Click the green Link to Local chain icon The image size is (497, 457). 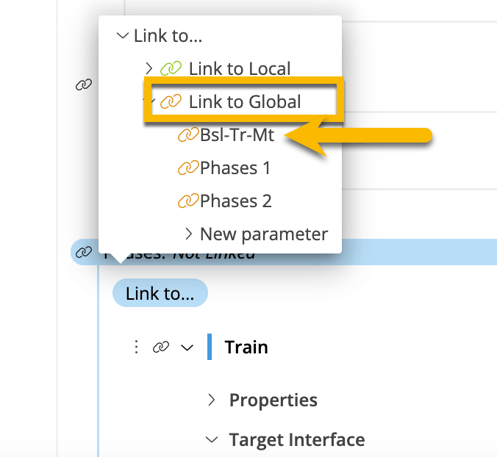point(171,68)
